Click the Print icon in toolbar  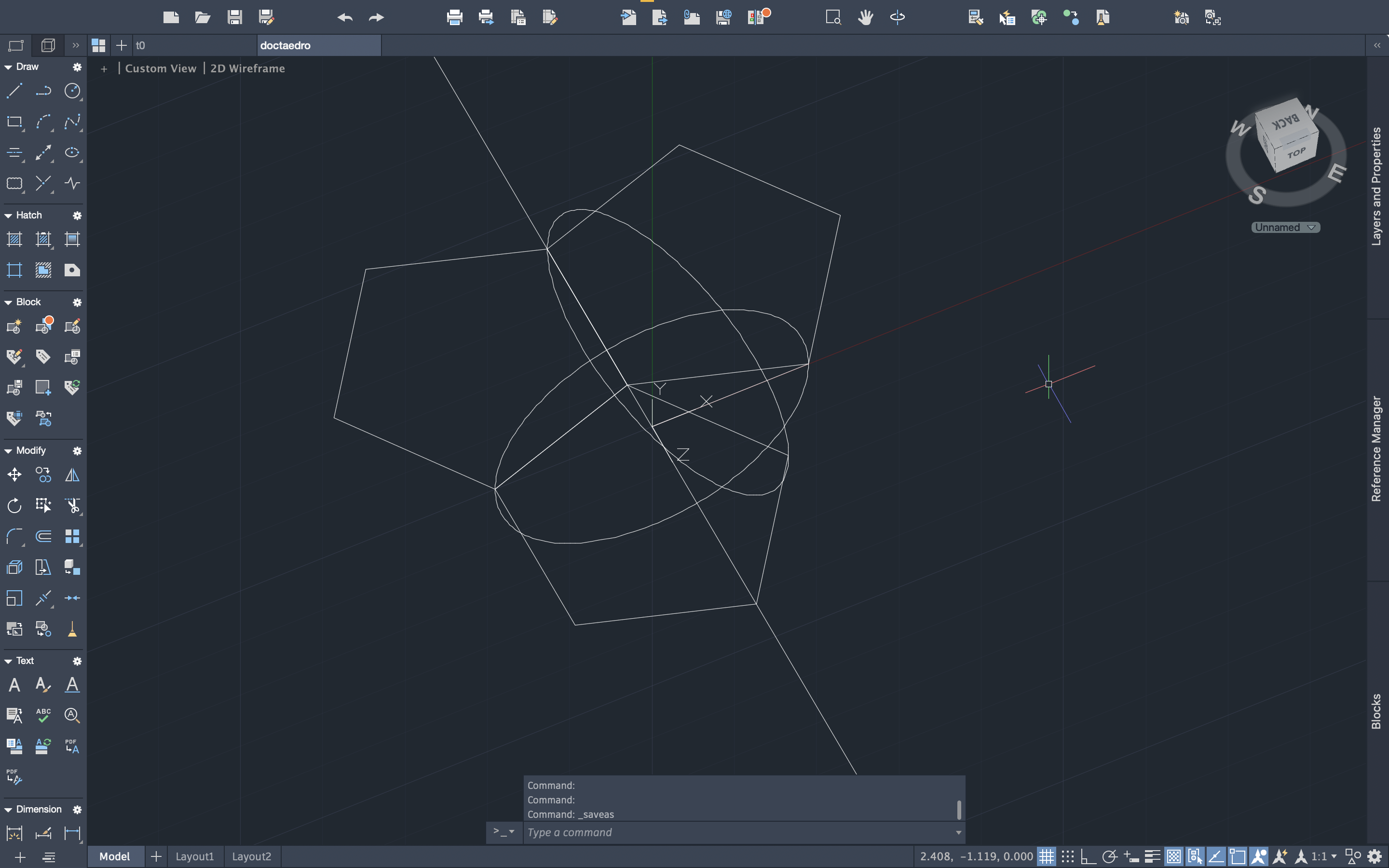[455, 17]
